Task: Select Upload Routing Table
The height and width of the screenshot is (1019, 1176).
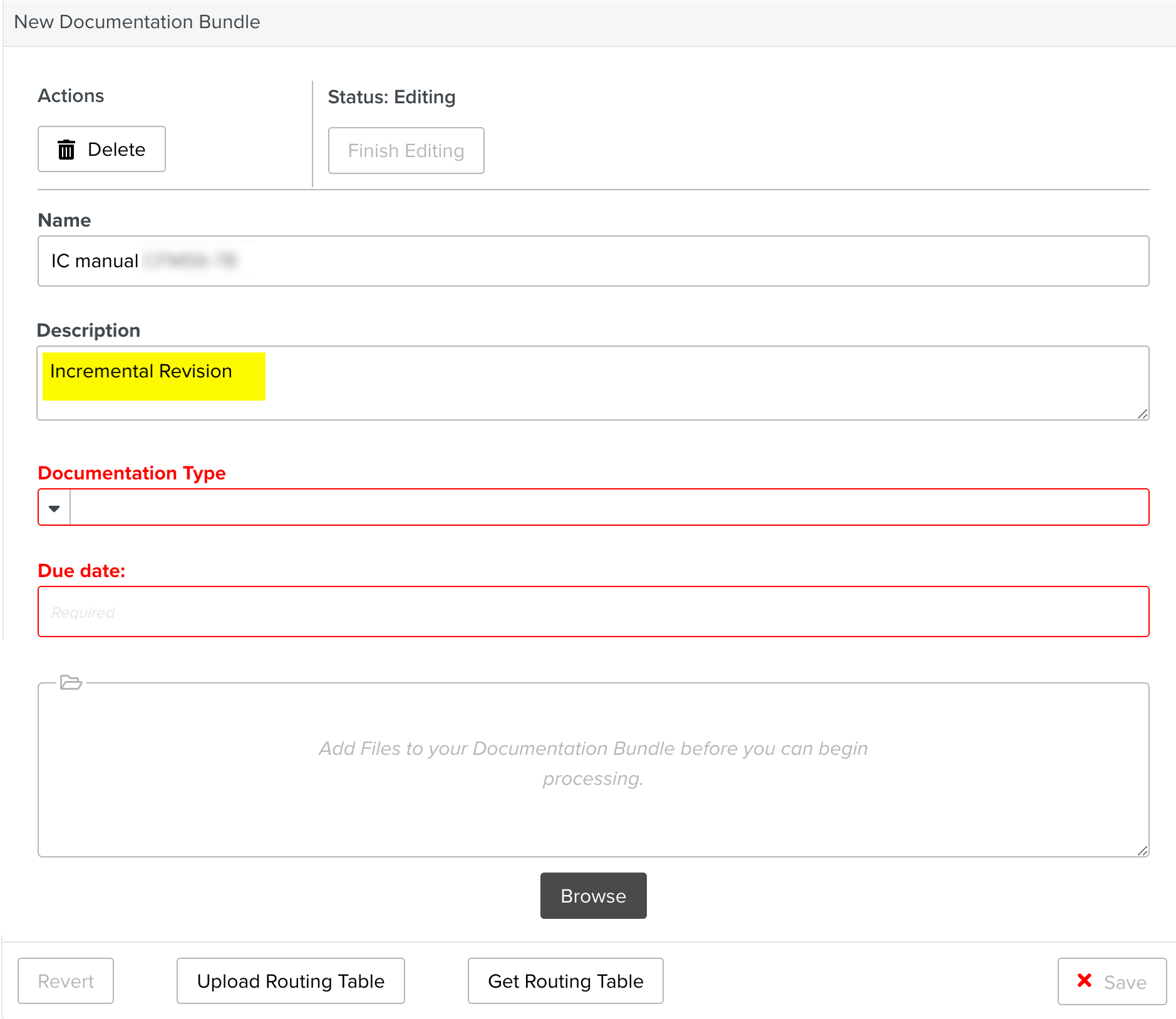Action: 291,981
